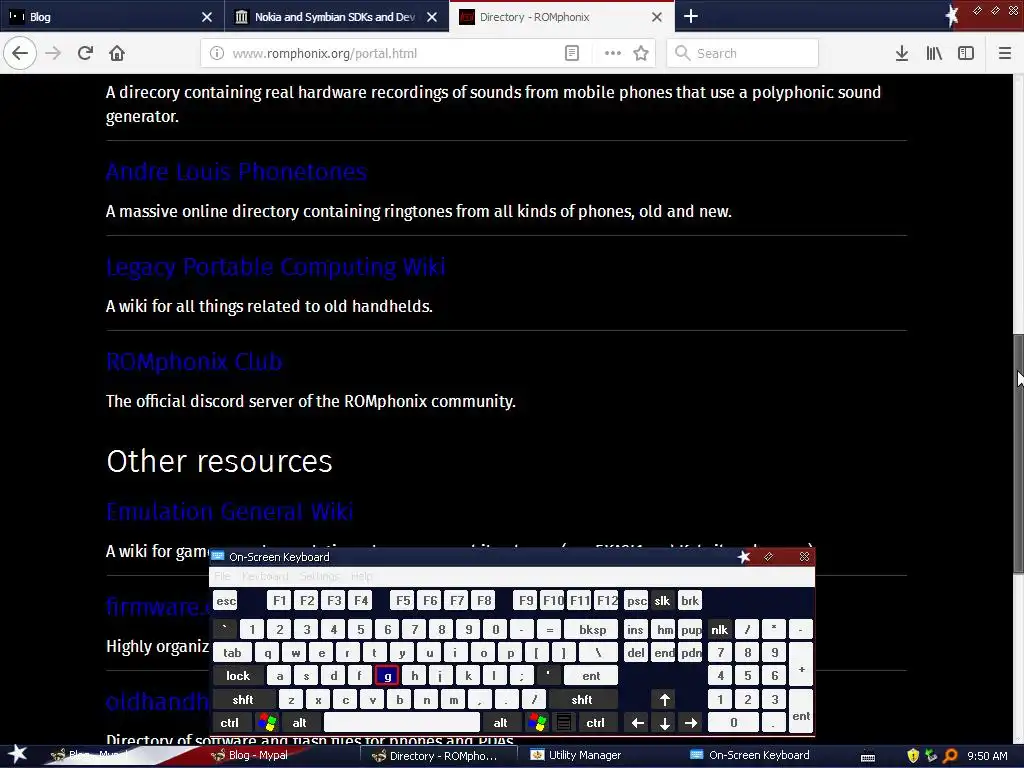Open File menu of On-Screen Keyboard

point(222,576)
